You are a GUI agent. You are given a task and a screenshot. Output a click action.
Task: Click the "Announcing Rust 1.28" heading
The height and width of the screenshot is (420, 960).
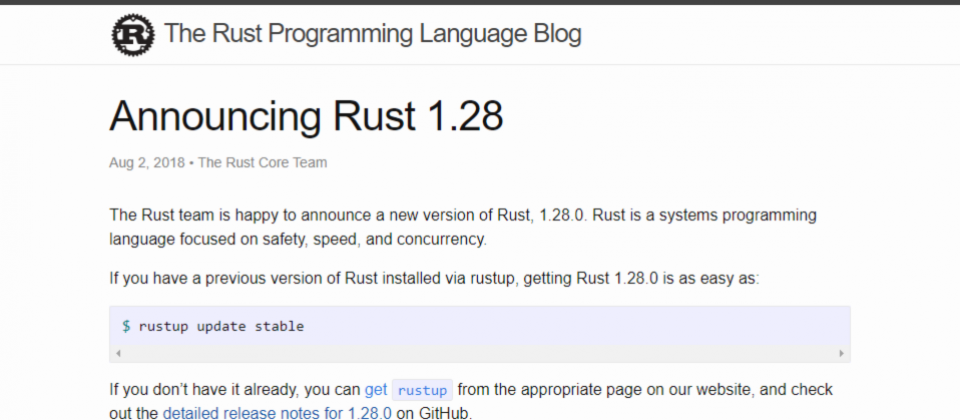[x=306, y=116]
